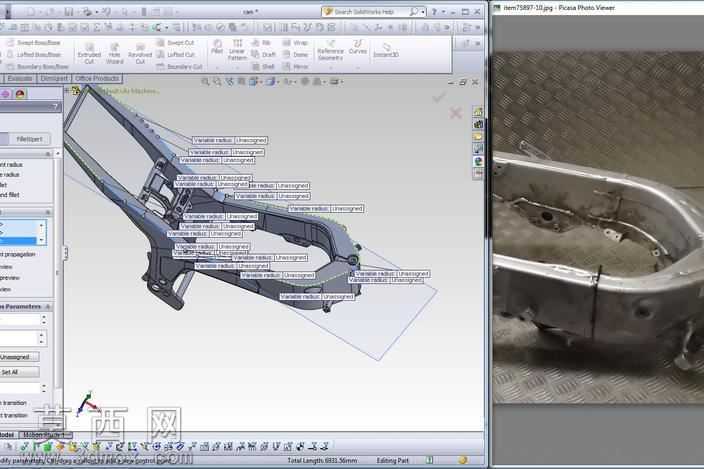The width and height of the screenshot is (704, 469).
Task: Select Lofted Boss/Base command
Action: [34, 54]
